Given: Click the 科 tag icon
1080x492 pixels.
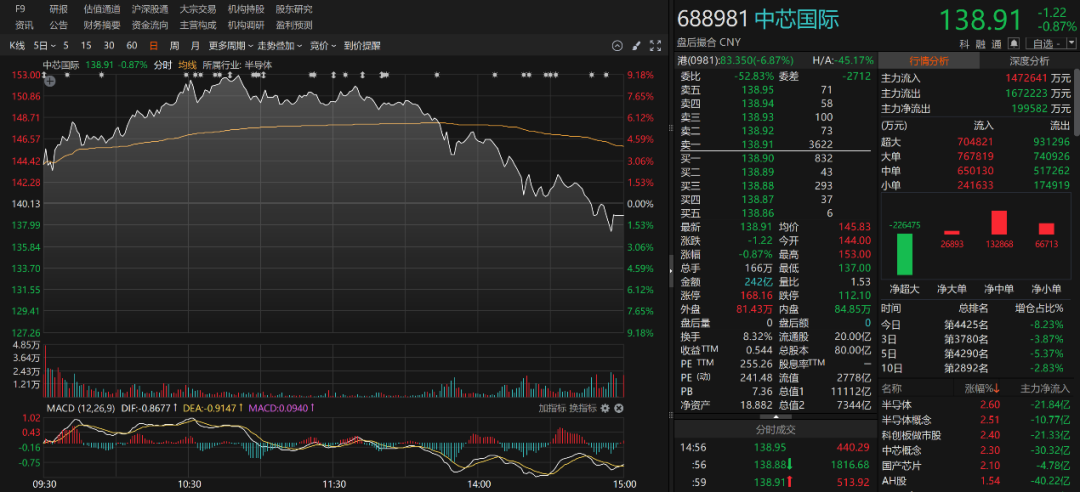Looking at the screenshot, I should click(x=964, y=43).
